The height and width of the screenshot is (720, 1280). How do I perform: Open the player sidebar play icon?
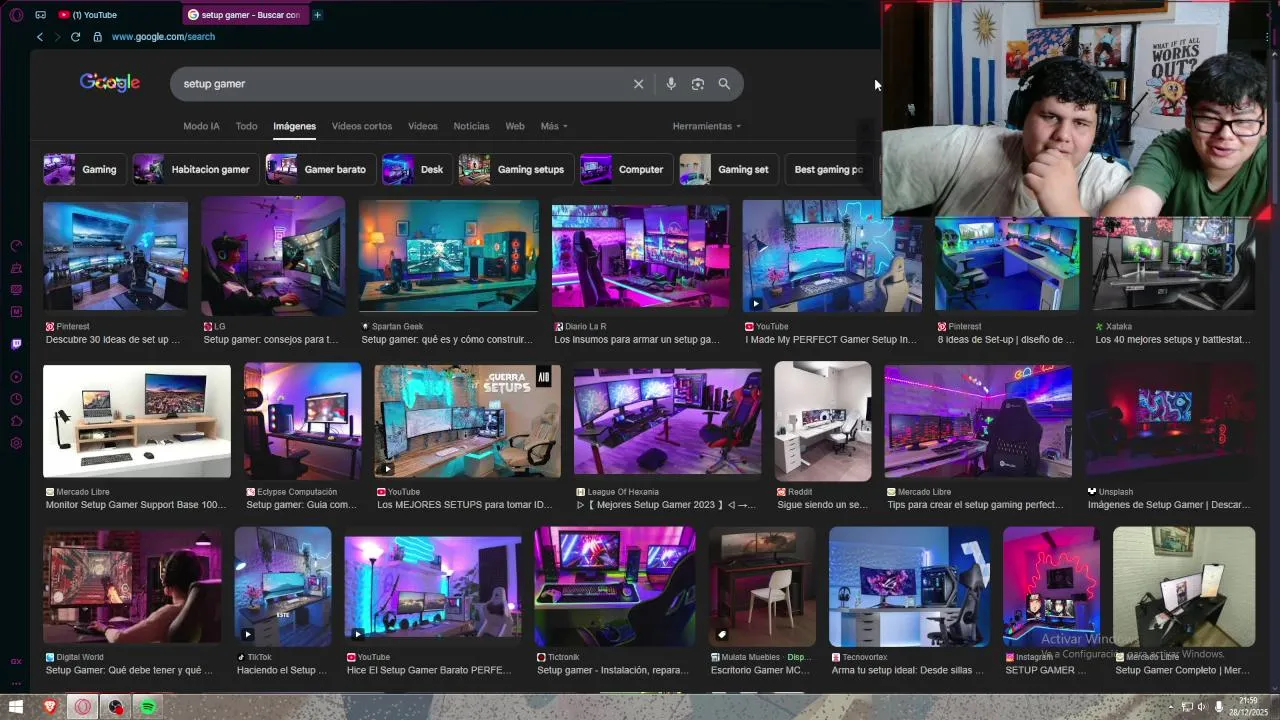(x=16, y=377)
